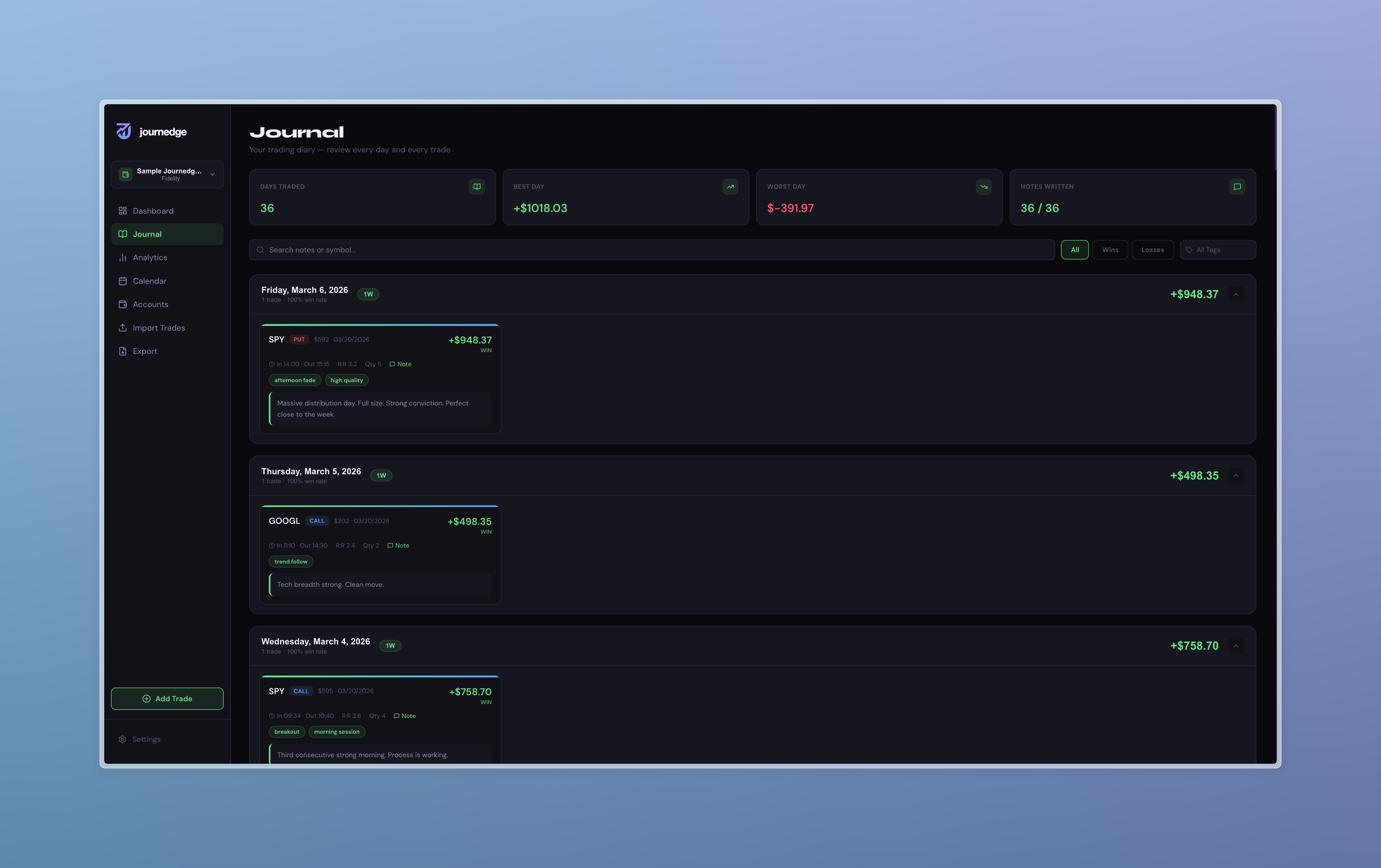Click the search notes or symbol field
This screenshot has height=868, width=1381.
tap(652, 250)
